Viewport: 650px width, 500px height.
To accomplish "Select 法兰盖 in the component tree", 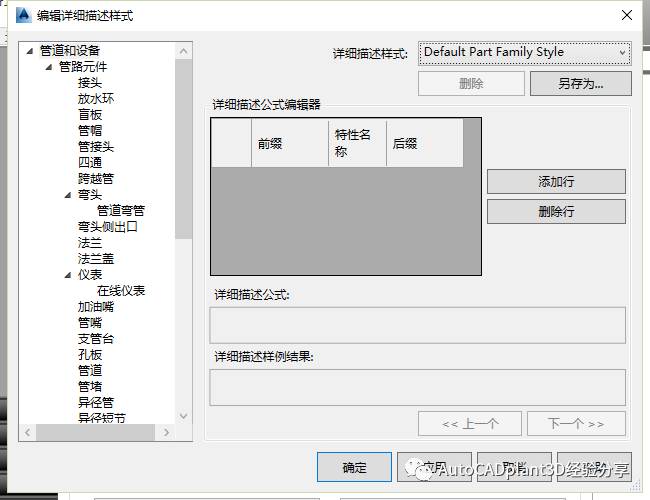I will 96,259.
